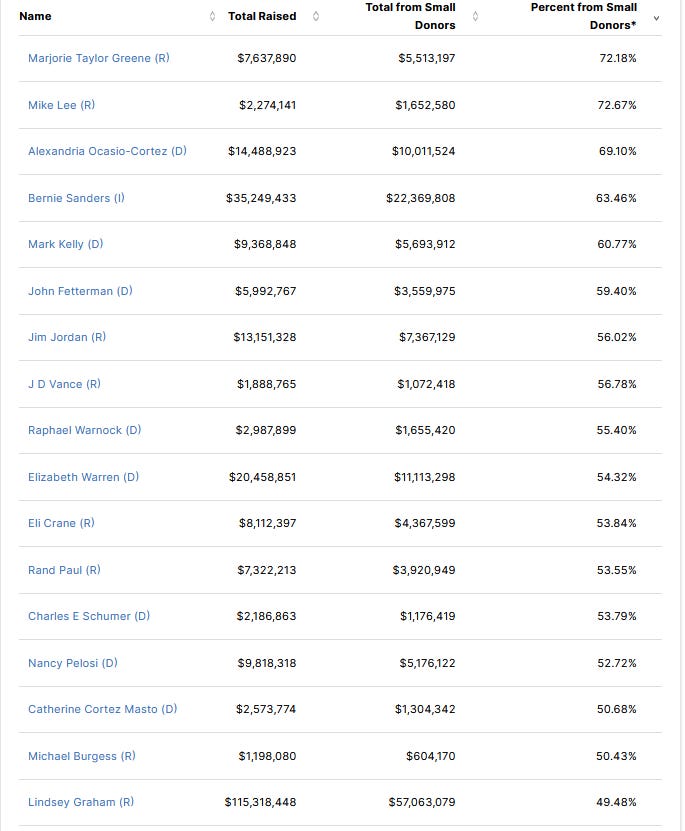Screen dimensions: 685x831
Task: Open Marjorie Taylor Greene (R) link
Action: (x=99, y=58)
